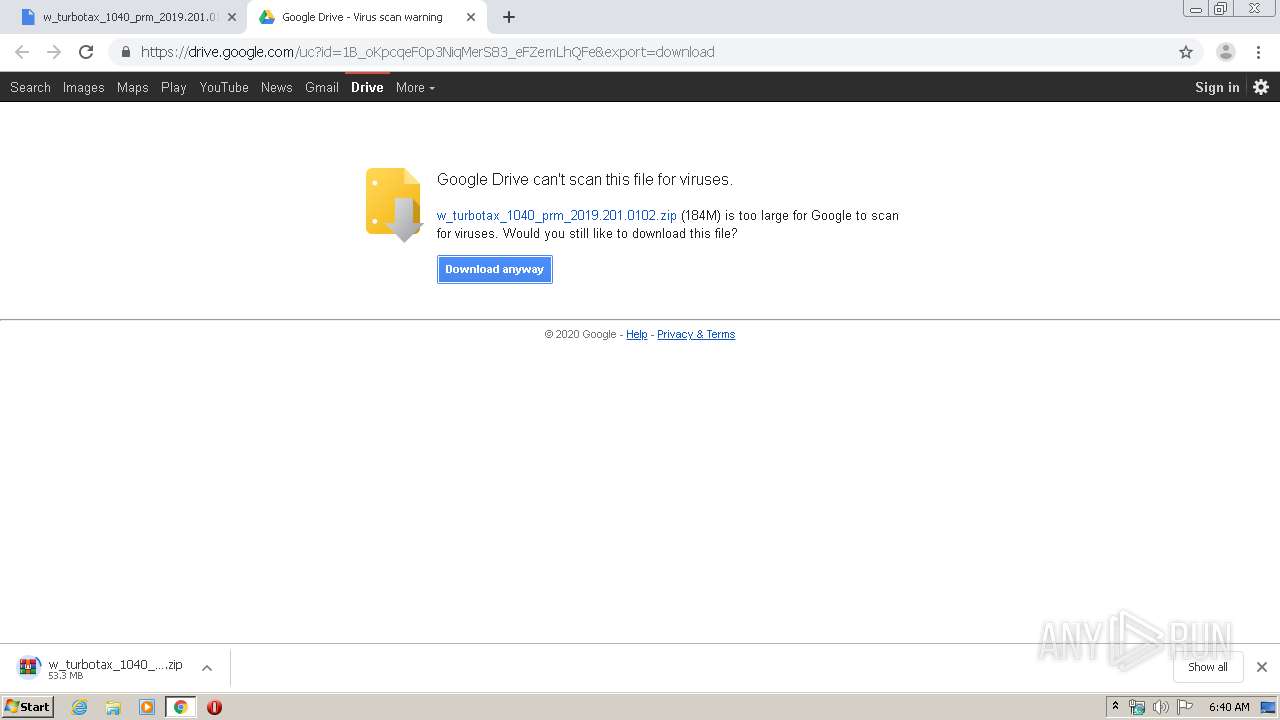This screenshot has height=720, width=1280.
Task: Close the w_turbotax_1040_prm tab
Action: 232,17
